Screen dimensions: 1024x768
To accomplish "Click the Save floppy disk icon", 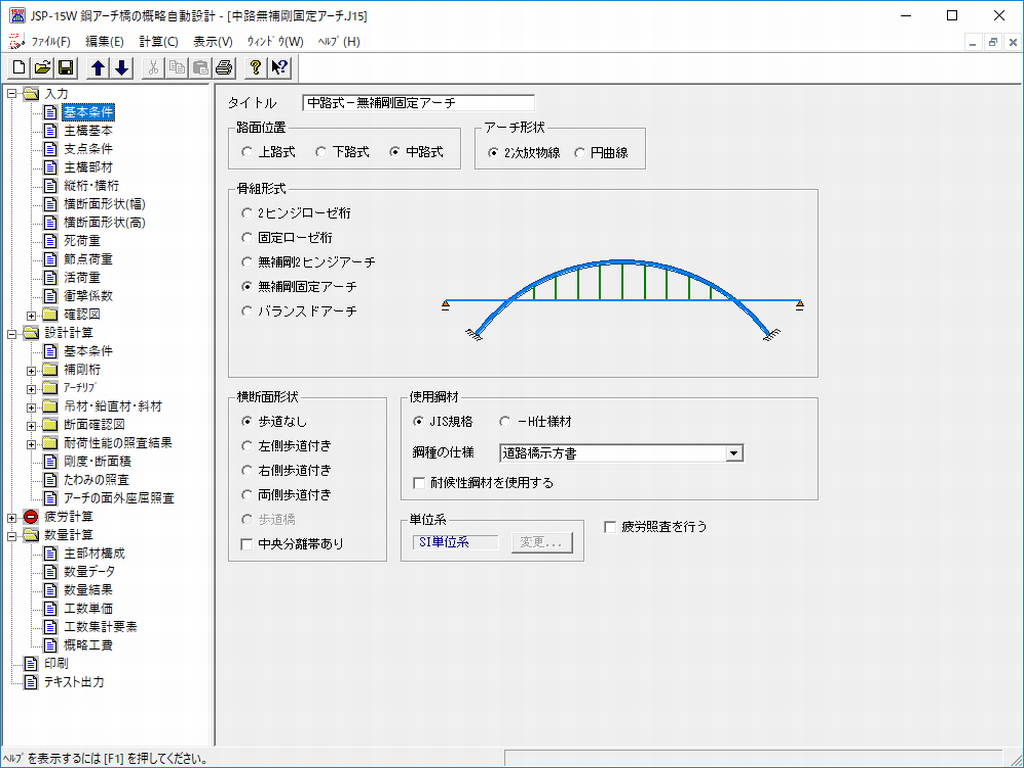I will click(x=65, y=68).
